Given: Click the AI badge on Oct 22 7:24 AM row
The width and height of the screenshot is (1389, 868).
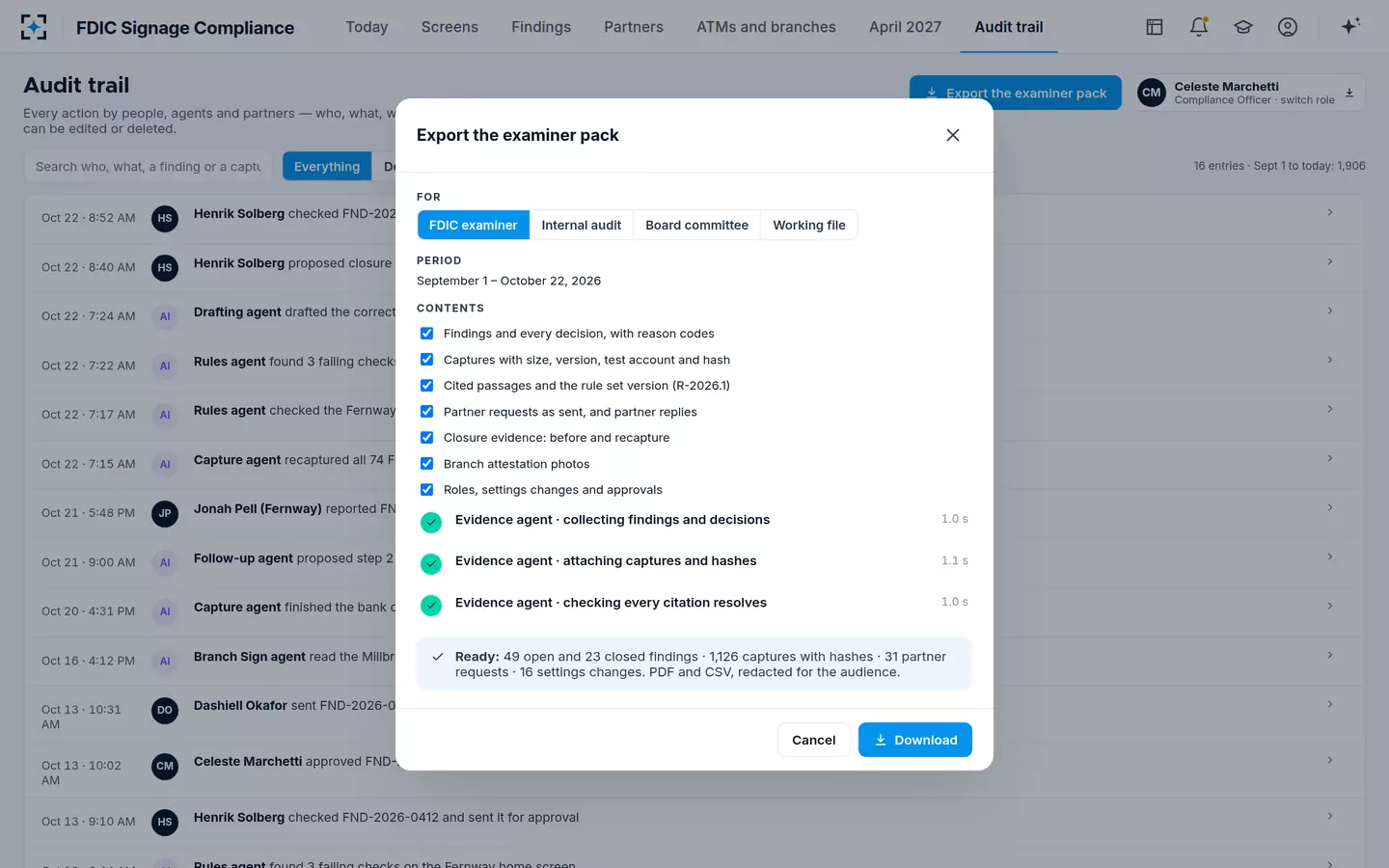Looking at the screenshot, I should coord(165,317).
